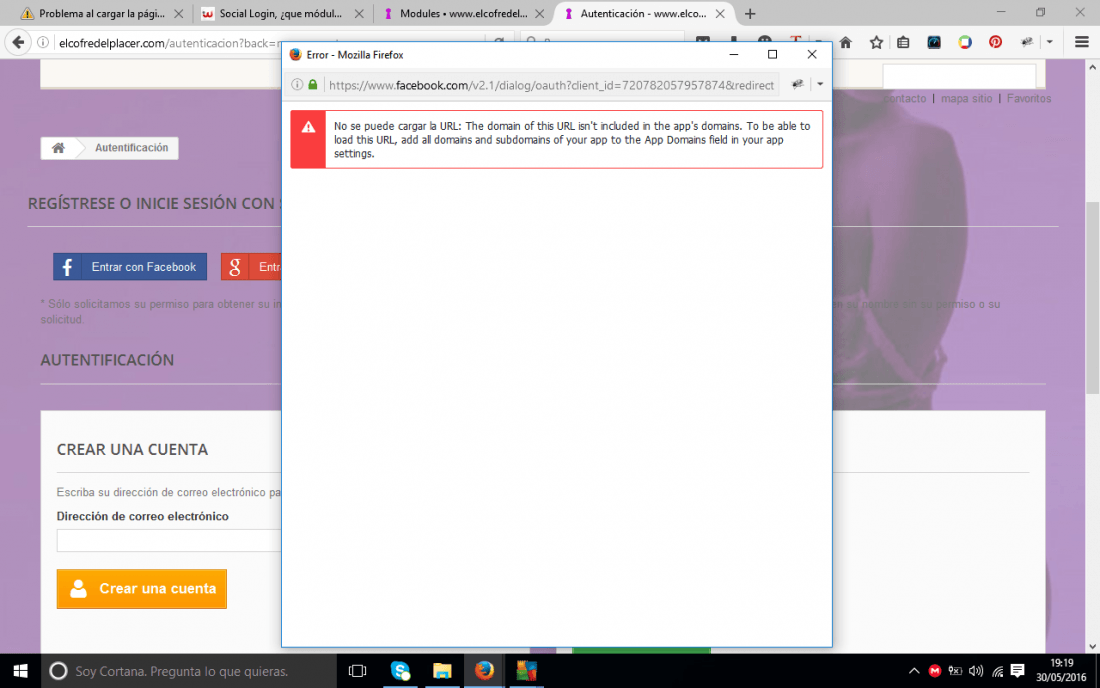This screenshot has height=688, width=1100.
Task: Close the 'Modules' tab
Action: point(539,13)
